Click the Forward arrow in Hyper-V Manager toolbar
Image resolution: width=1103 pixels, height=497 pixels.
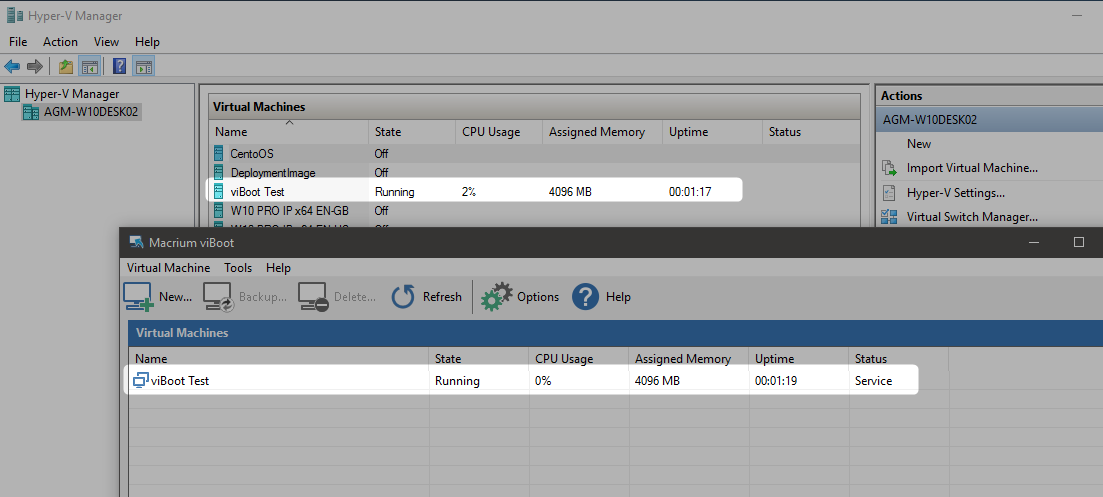(34, 67)
